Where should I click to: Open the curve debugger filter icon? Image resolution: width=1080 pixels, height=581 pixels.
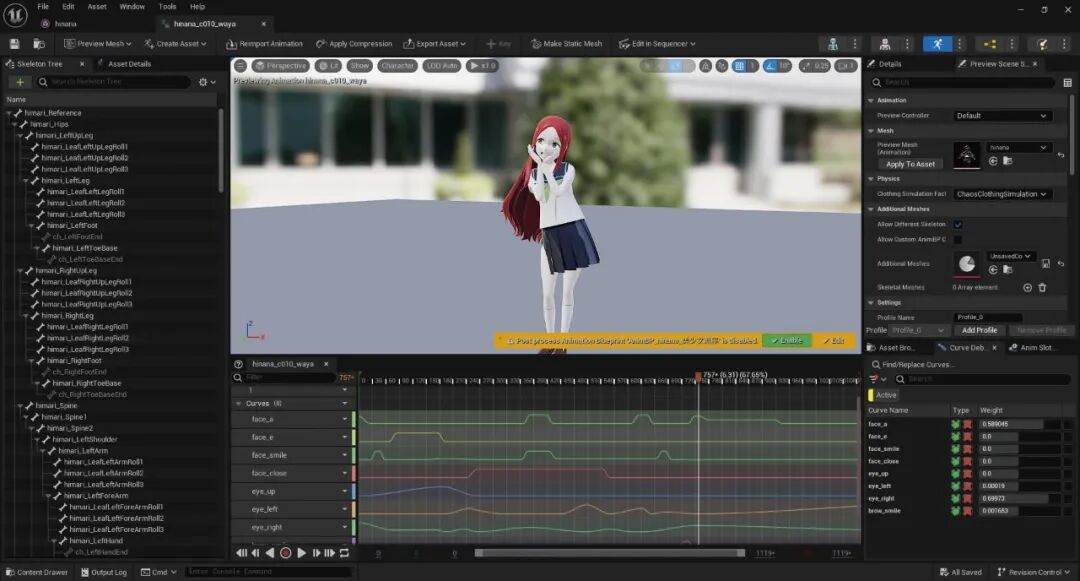point(878,379)
